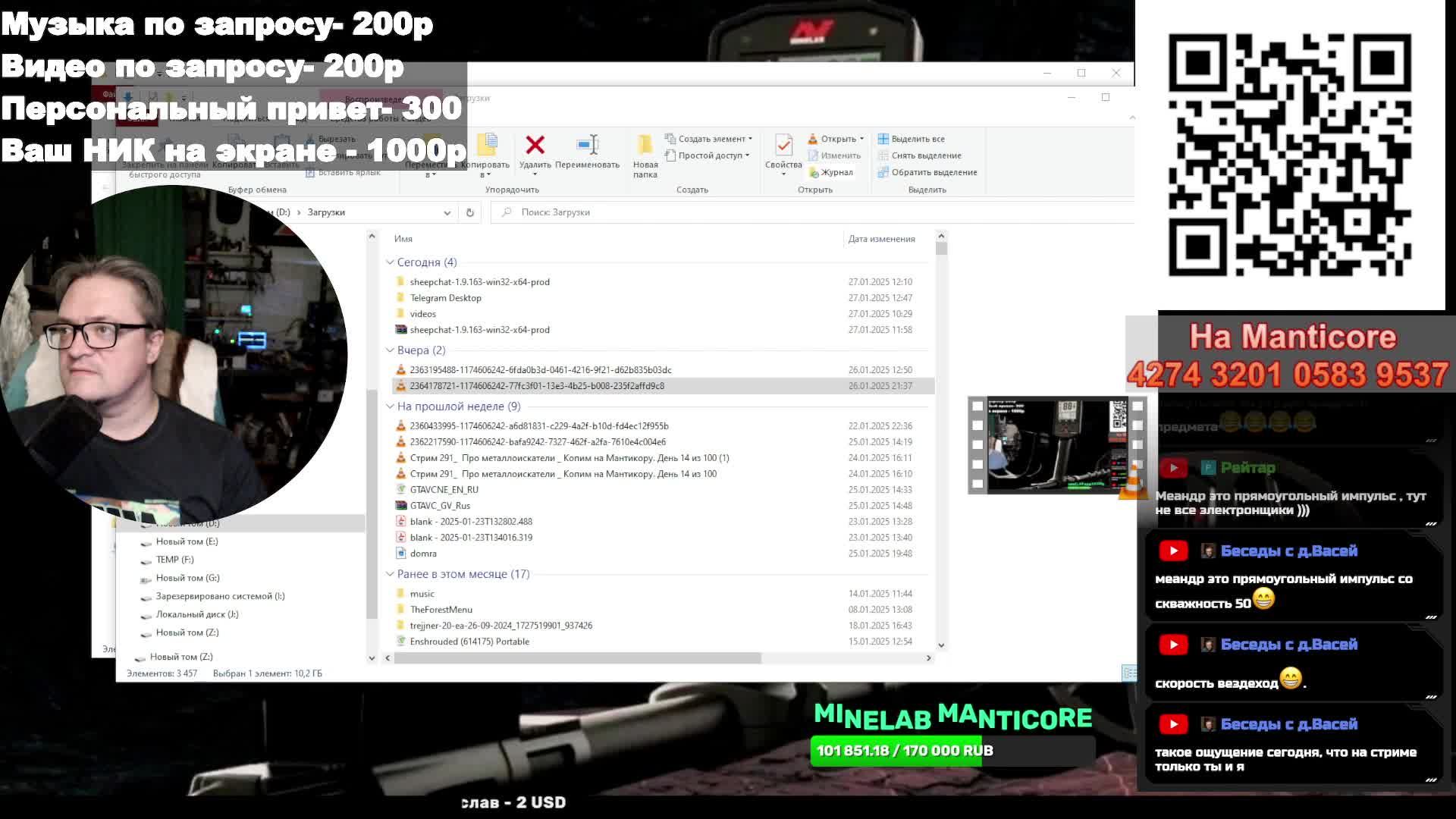This screenshot has height=819, width=1456.
Task: Click Invert selection (Обратить выделение)
Action: (927, 172)
